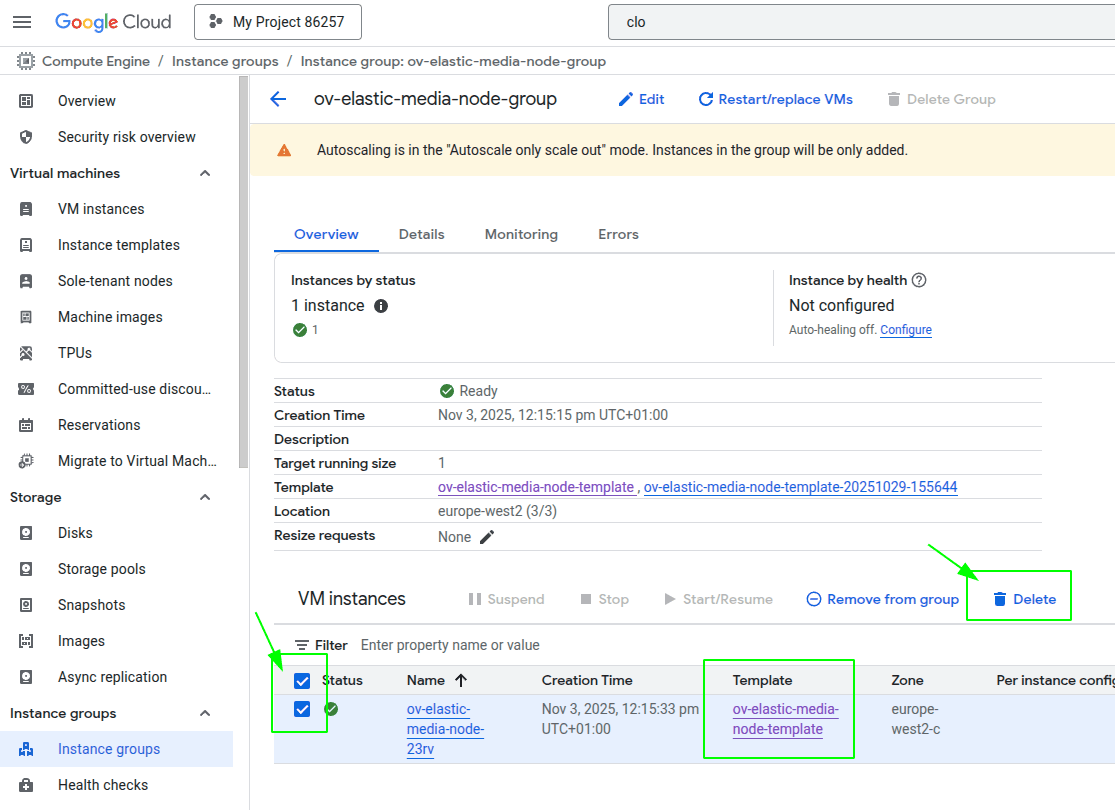Click Restart/replace VMs refresh icon
1115x810 pixels.
707,99
